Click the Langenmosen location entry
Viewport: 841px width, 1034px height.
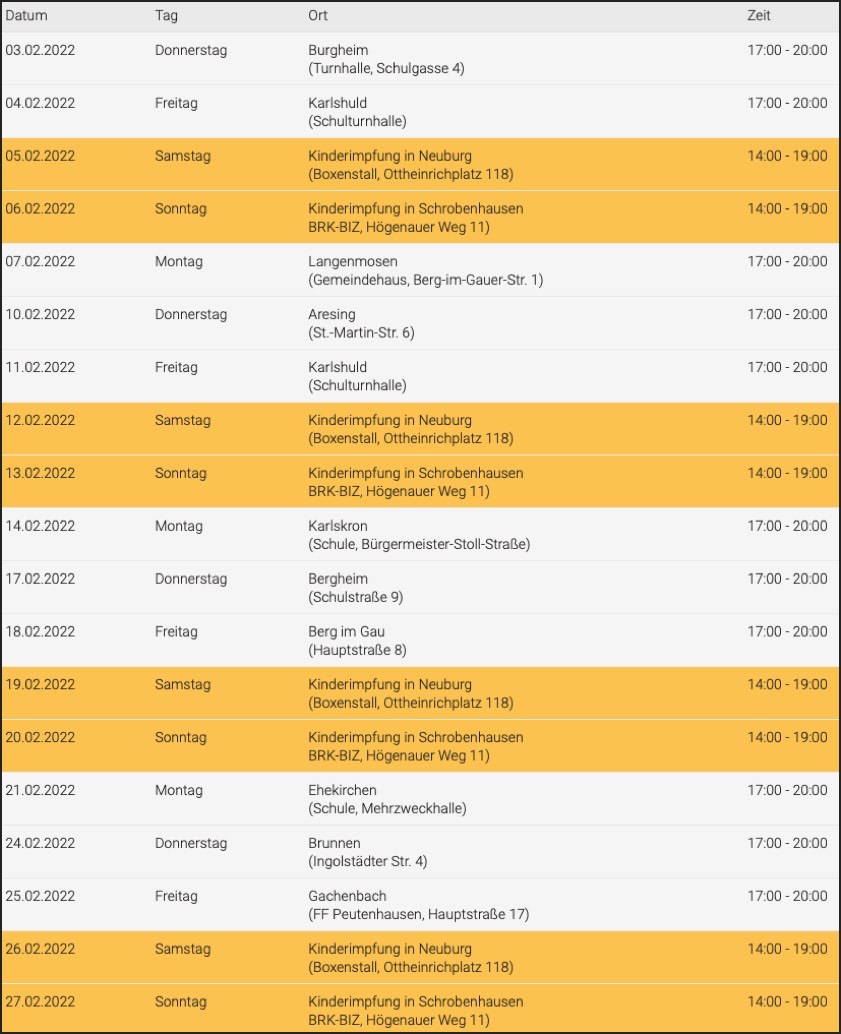click(350, 262)
